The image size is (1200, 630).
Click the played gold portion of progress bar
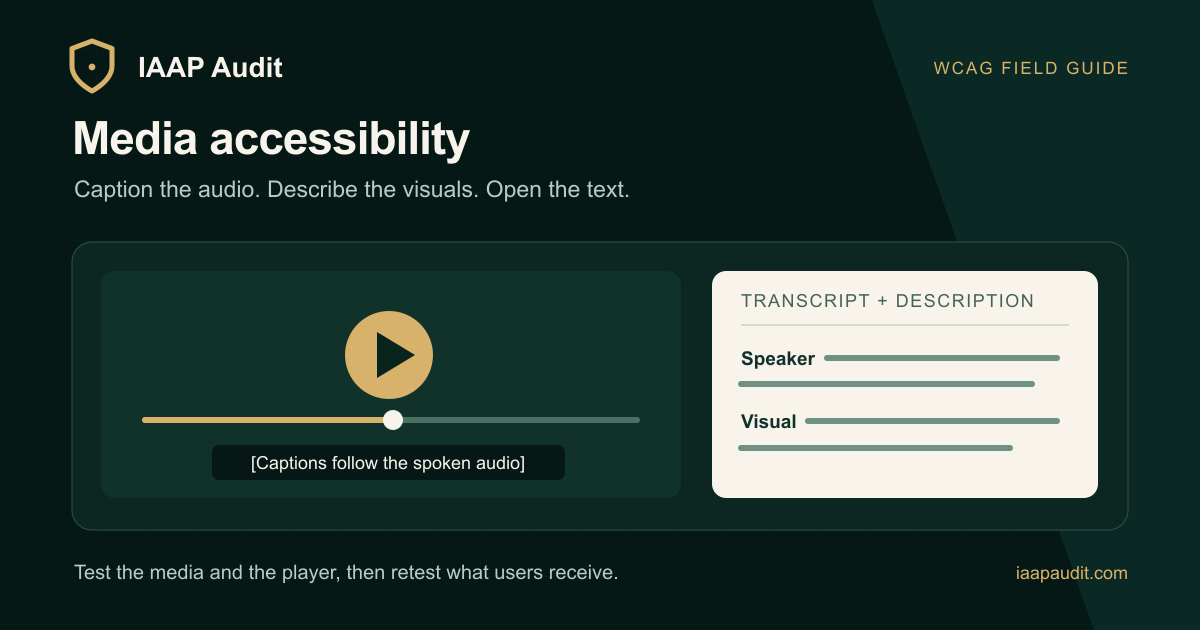pos(263,420)
